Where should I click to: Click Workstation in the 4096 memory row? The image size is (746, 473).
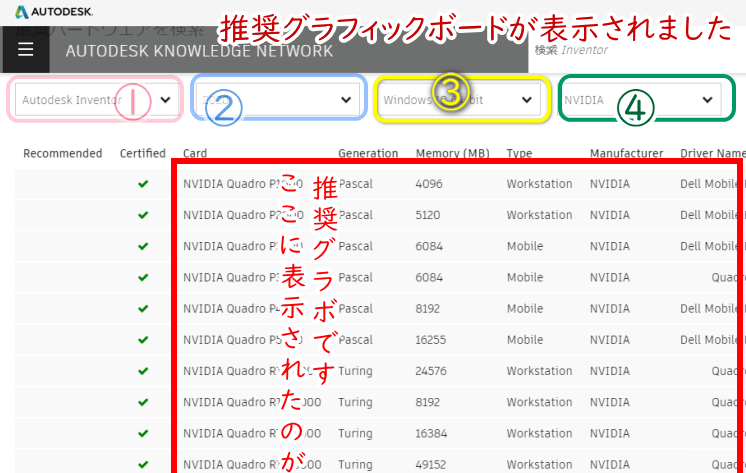click(x=540, y=184)
